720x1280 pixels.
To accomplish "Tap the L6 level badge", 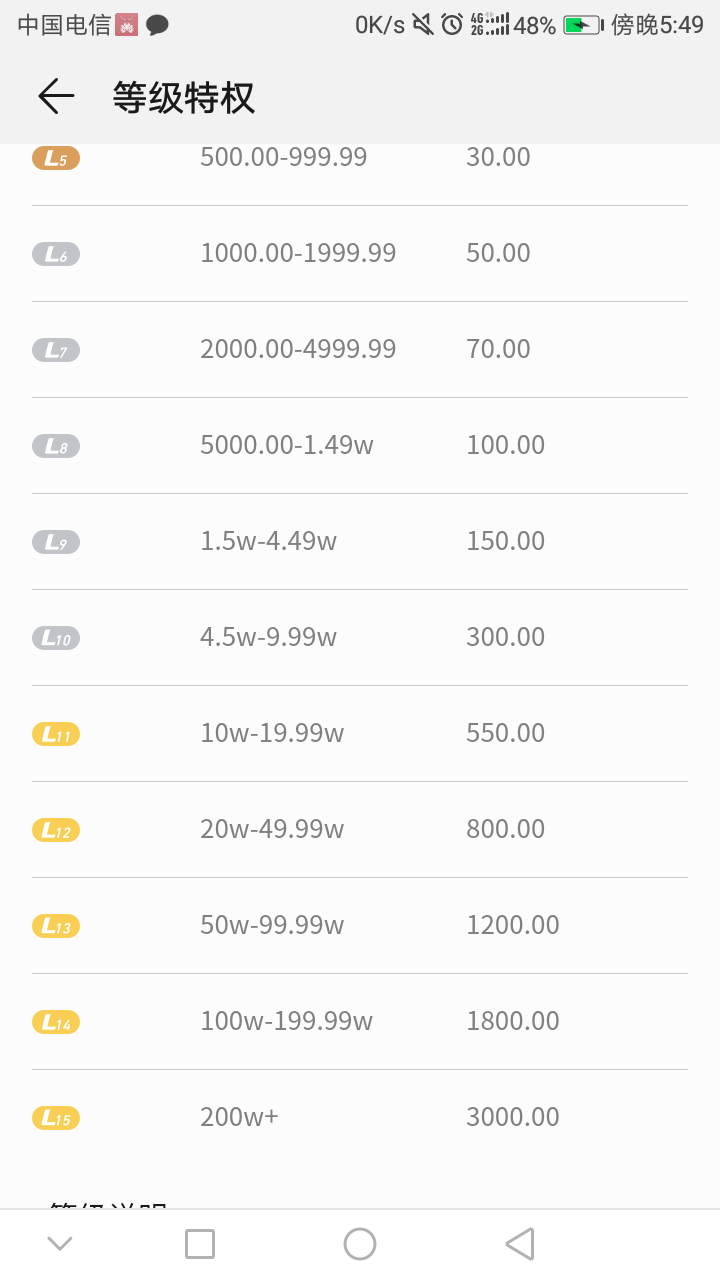I will click(x=56, y=254).
